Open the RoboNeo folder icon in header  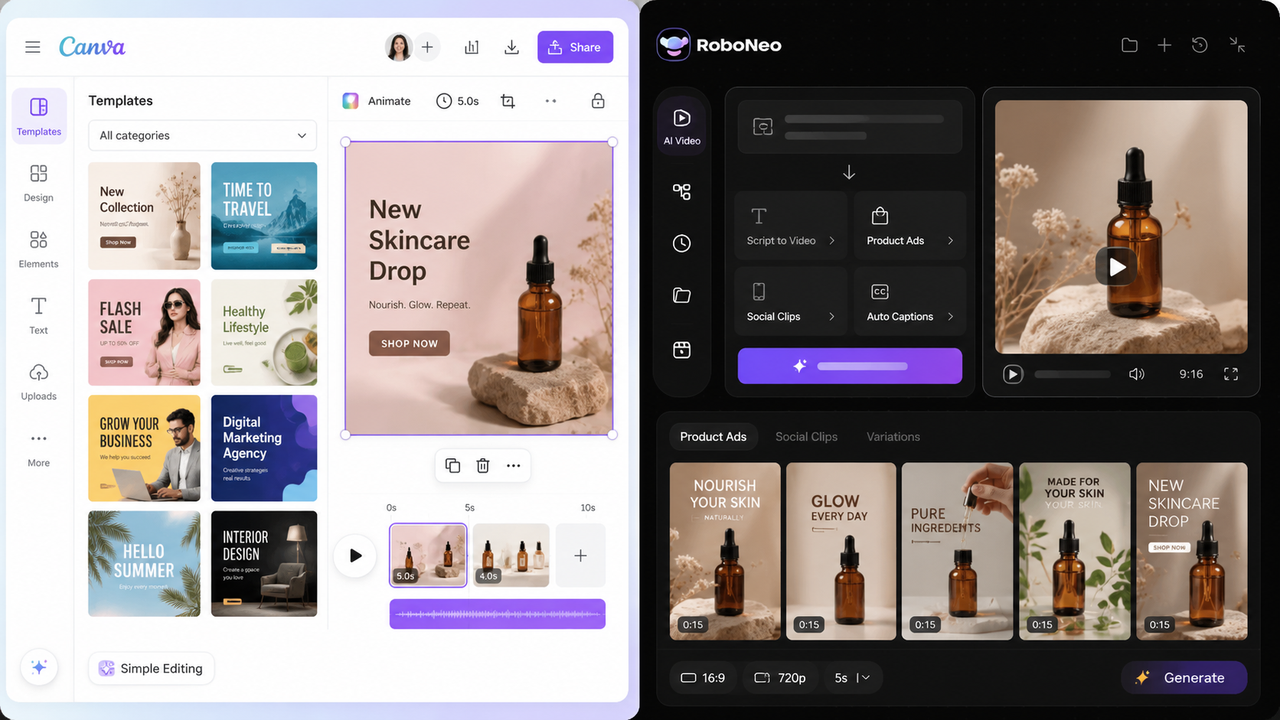coord(1129,45)
